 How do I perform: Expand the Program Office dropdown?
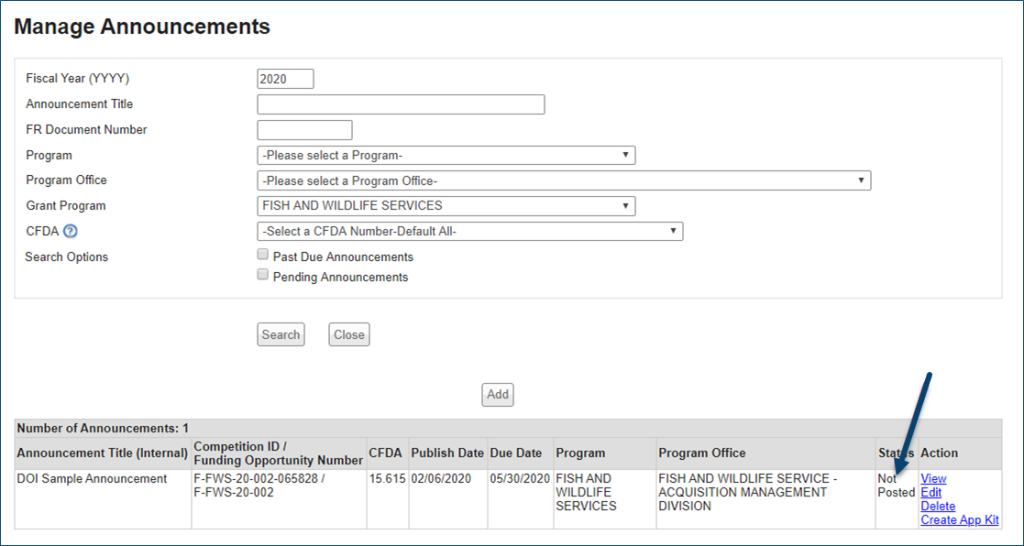coord(563,180)
